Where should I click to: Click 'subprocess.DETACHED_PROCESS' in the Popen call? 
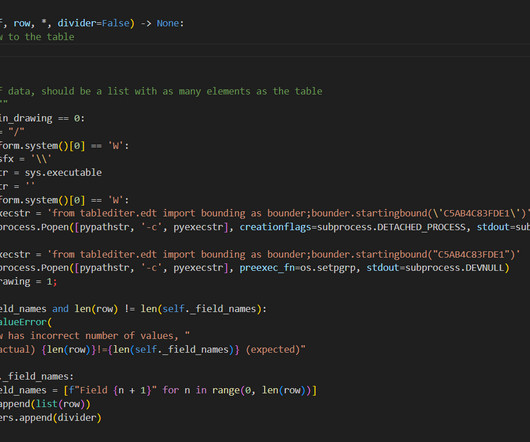391,227
